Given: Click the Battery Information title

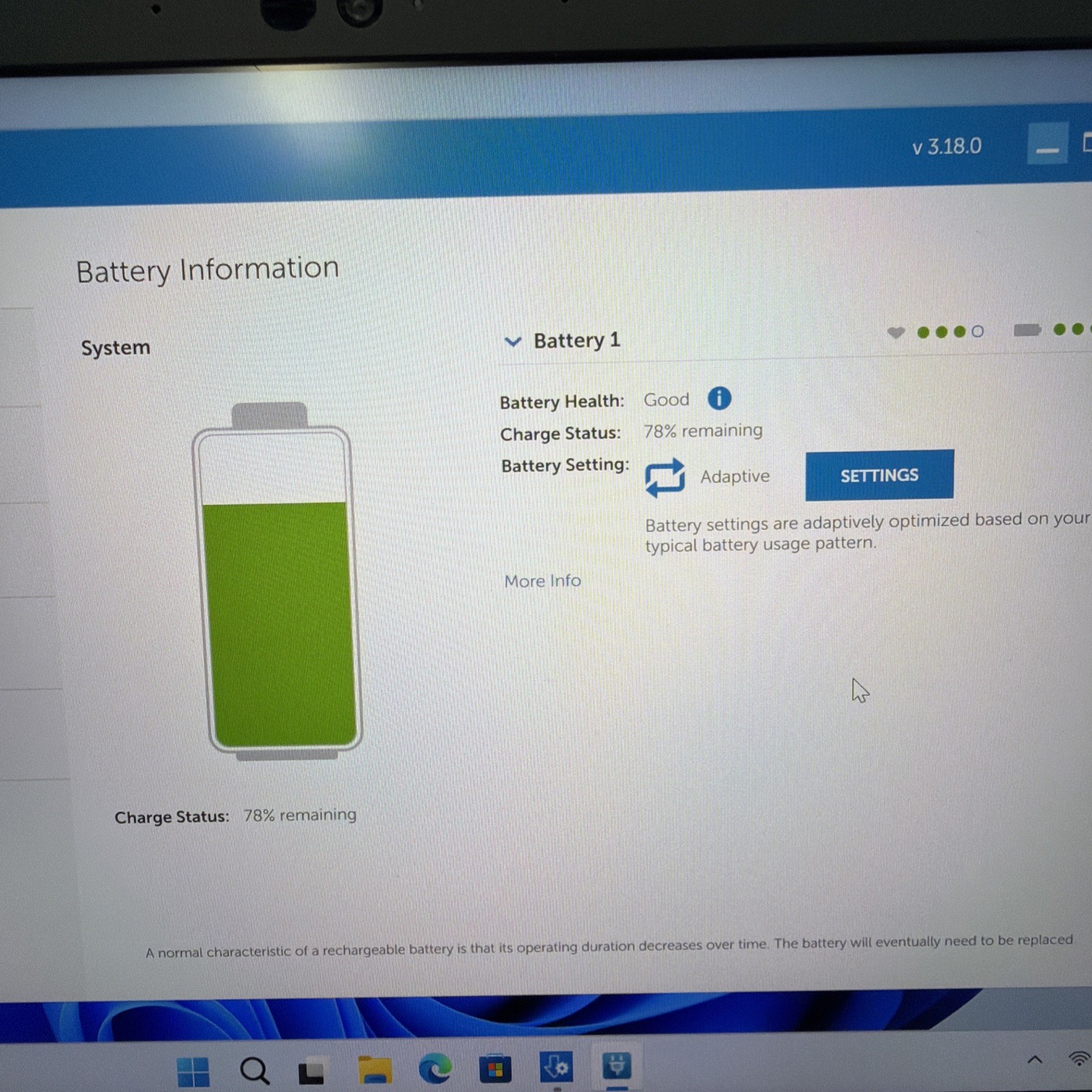Looking at the screenshot, I should 207,269.
